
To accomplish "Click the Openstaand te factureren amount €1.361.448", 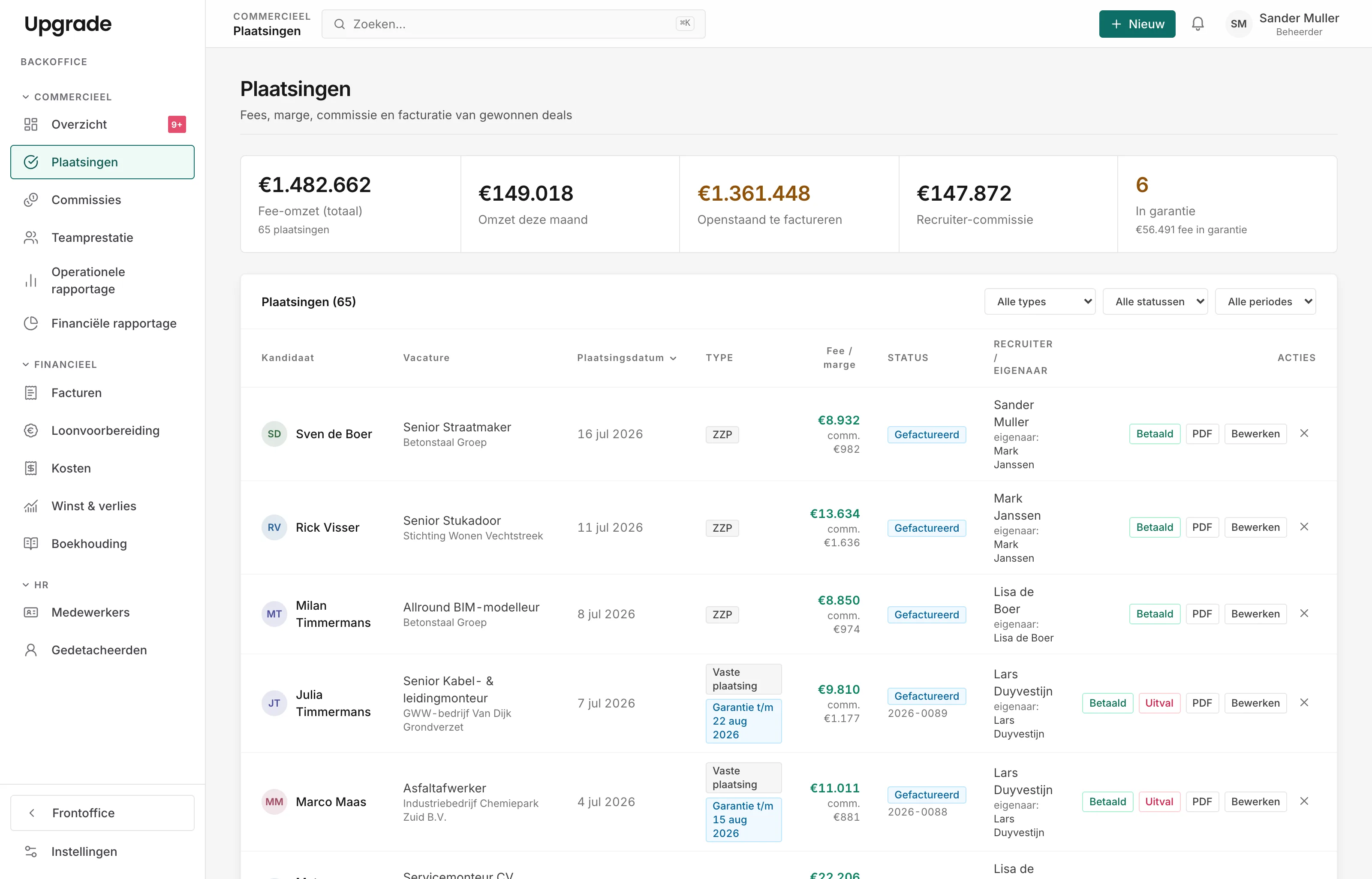I will pos(753,193).
